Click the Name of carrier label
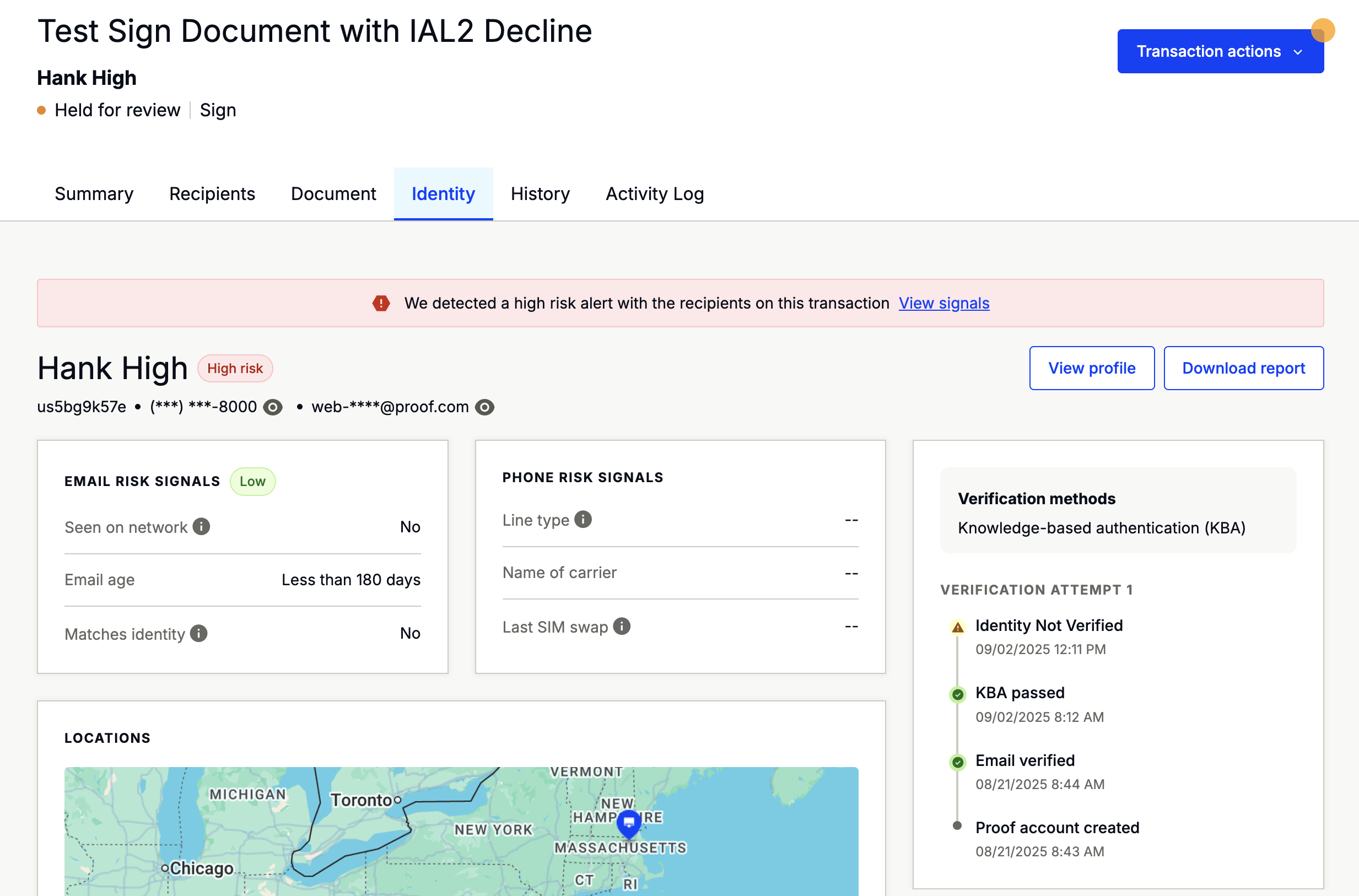 559,573
